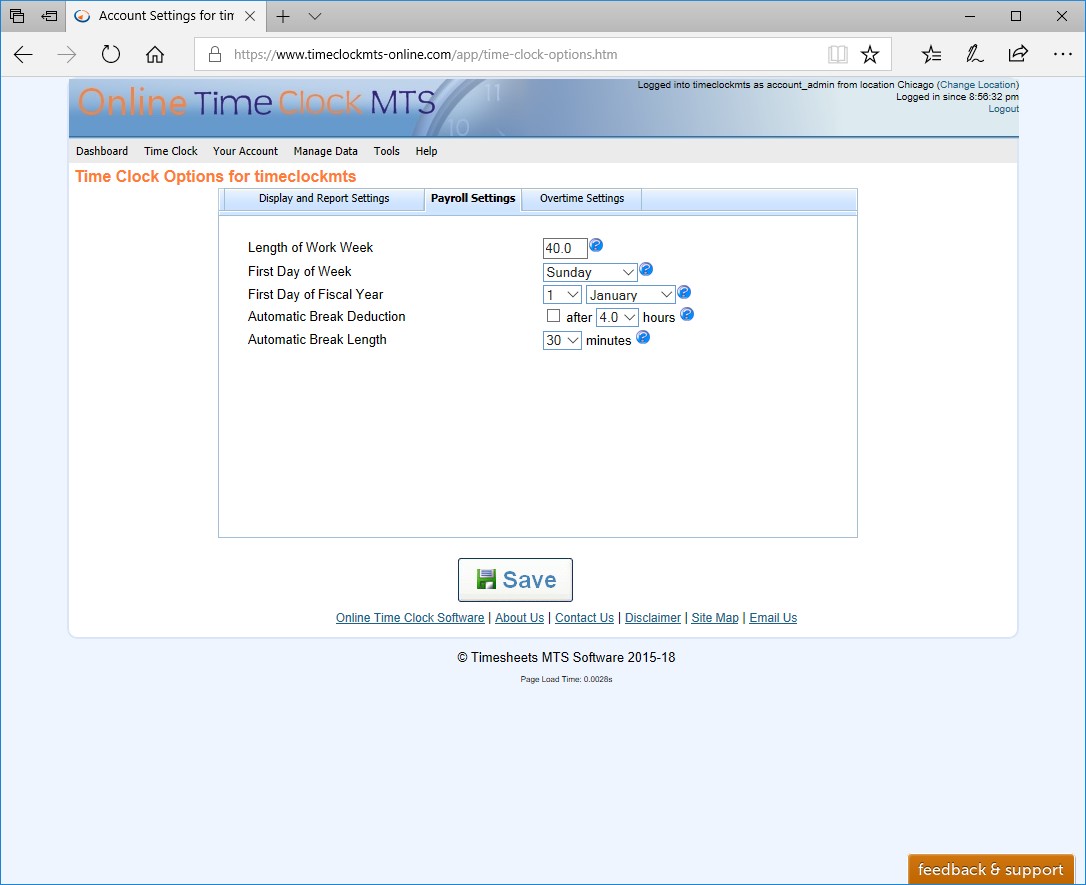Click the Logout link
The image size is (1086, 885).
pyautogui.click(x=1003, y=109)
